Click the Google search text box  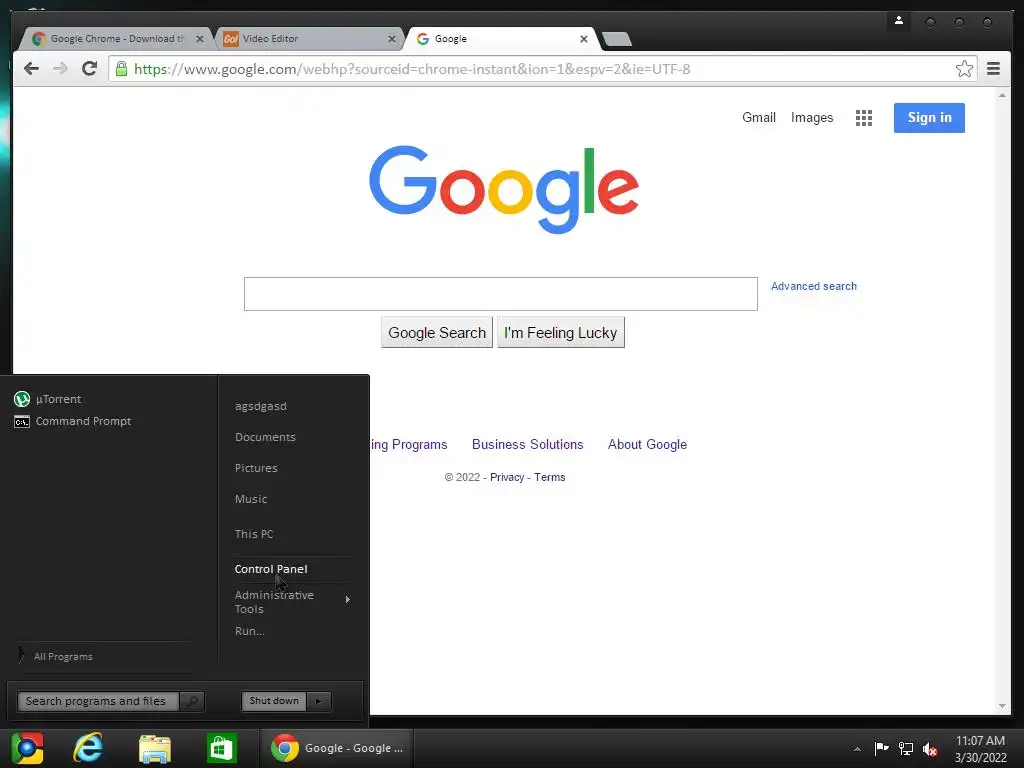point(501,294)
